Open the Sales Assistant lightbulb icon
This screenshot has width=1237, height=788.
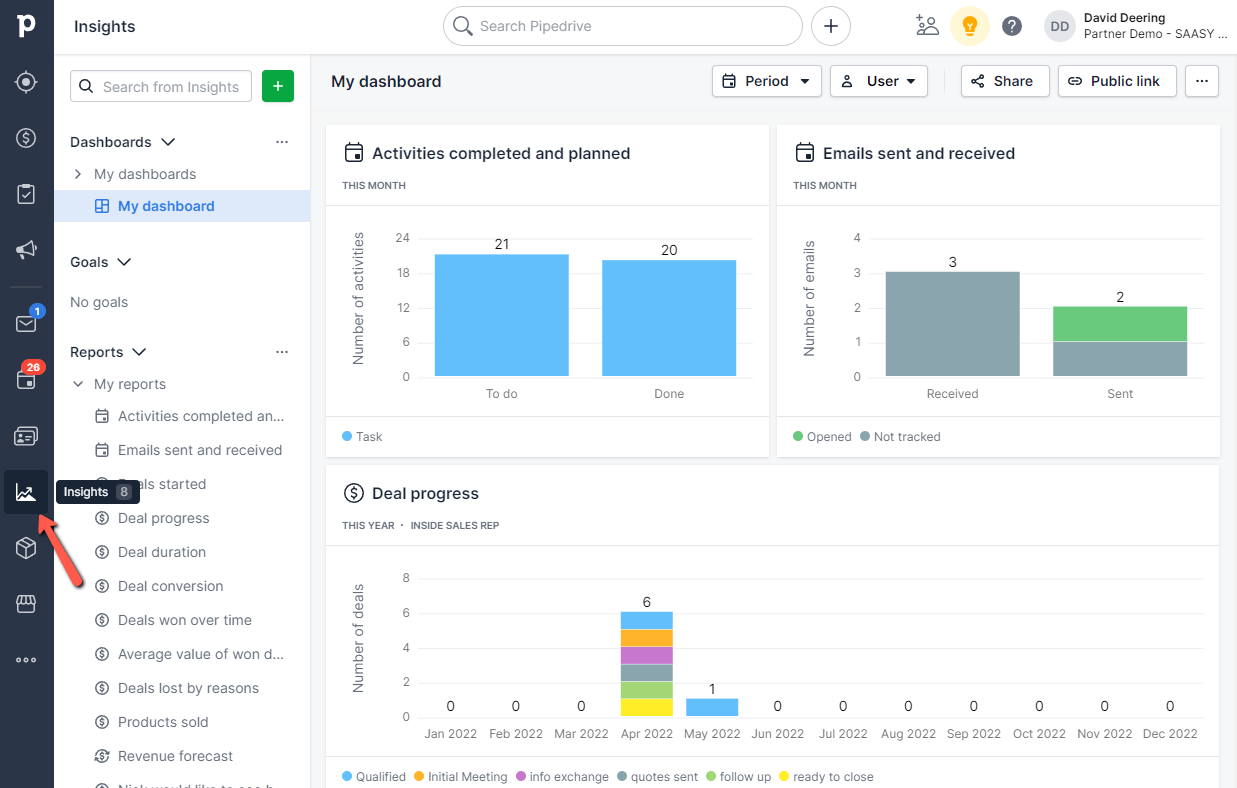point(969,26)
